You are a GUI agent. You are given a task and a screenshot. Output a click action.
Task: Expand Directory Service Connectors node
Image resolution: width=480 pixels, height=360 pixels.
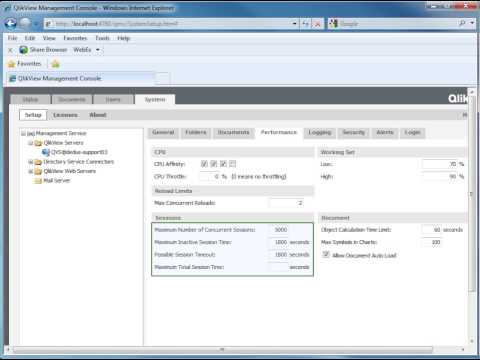30,162
